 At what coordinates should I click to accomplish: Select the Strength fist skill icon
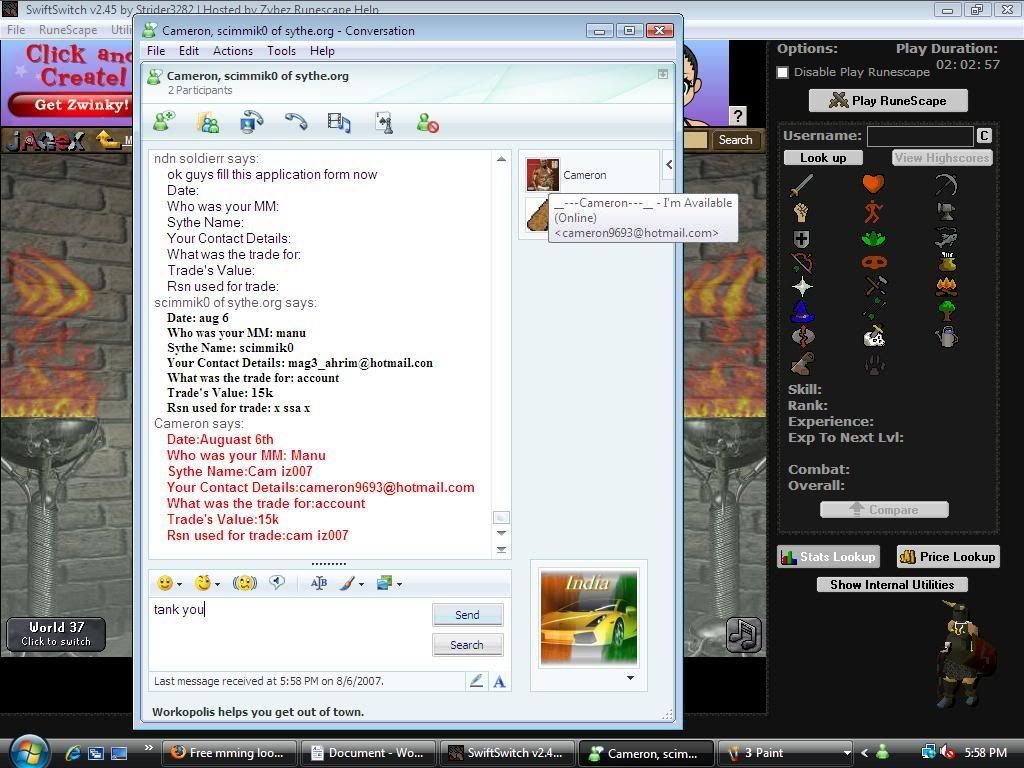coord(801,212)
